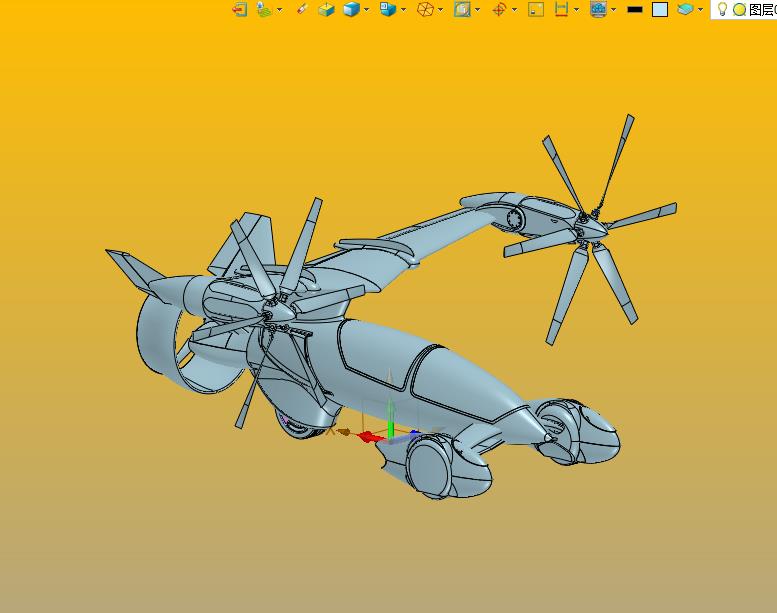
Task: Click the blue box with document icon
Action: point(388,9)
